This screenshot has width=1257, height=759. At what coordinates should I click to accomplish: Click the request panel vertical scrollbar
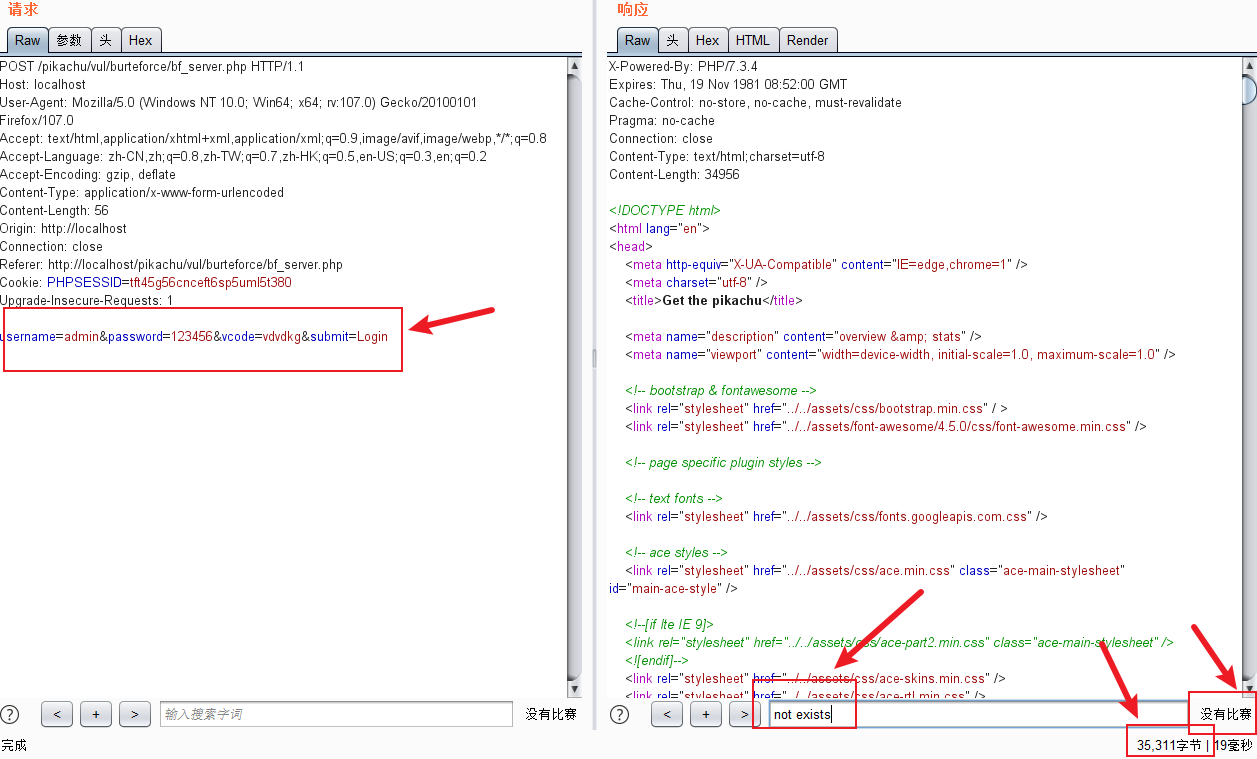pyautogui.click(x=574, y=377)
